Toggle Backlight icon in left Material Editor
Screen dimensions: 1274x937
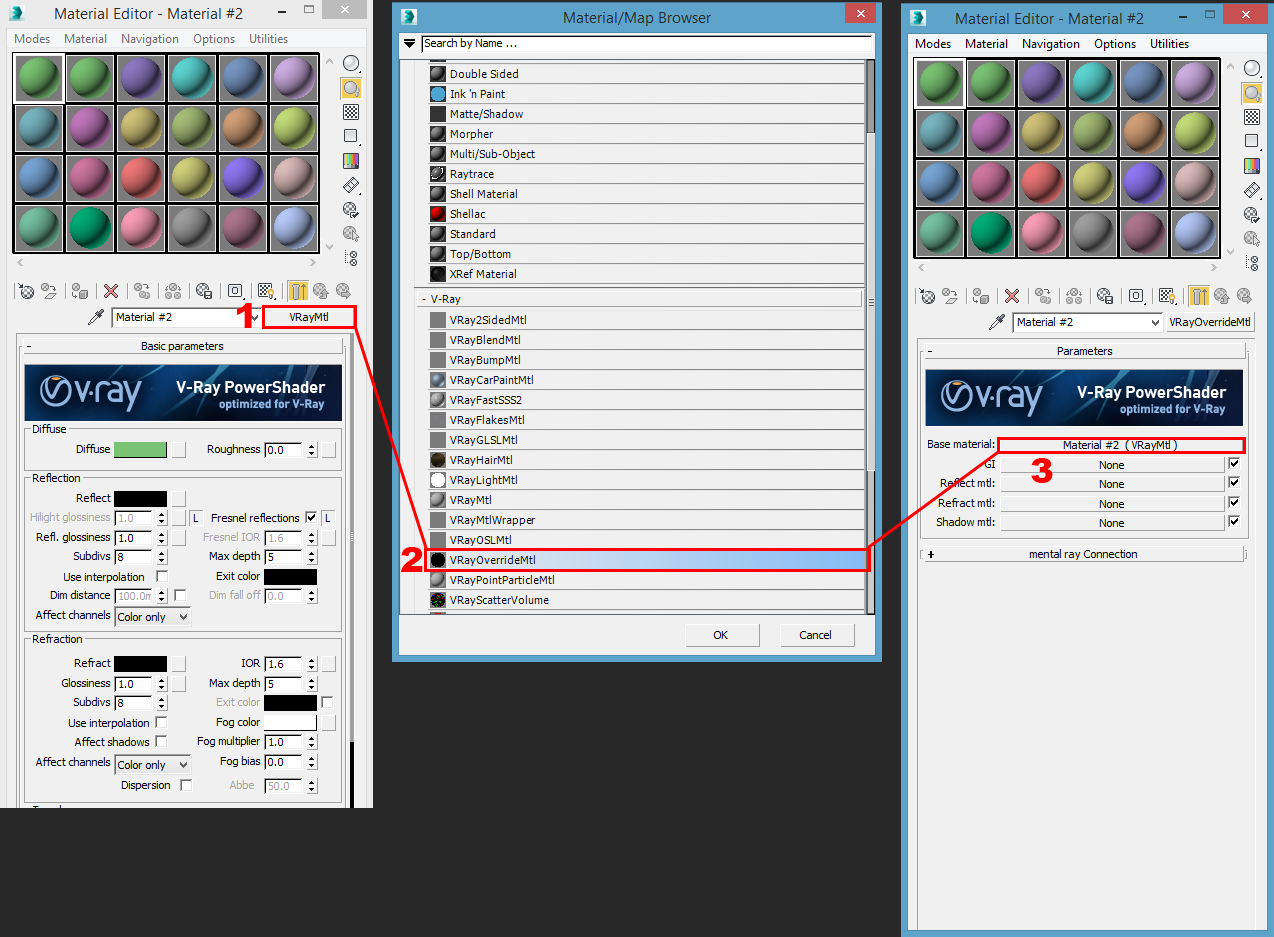pos(351,88)
